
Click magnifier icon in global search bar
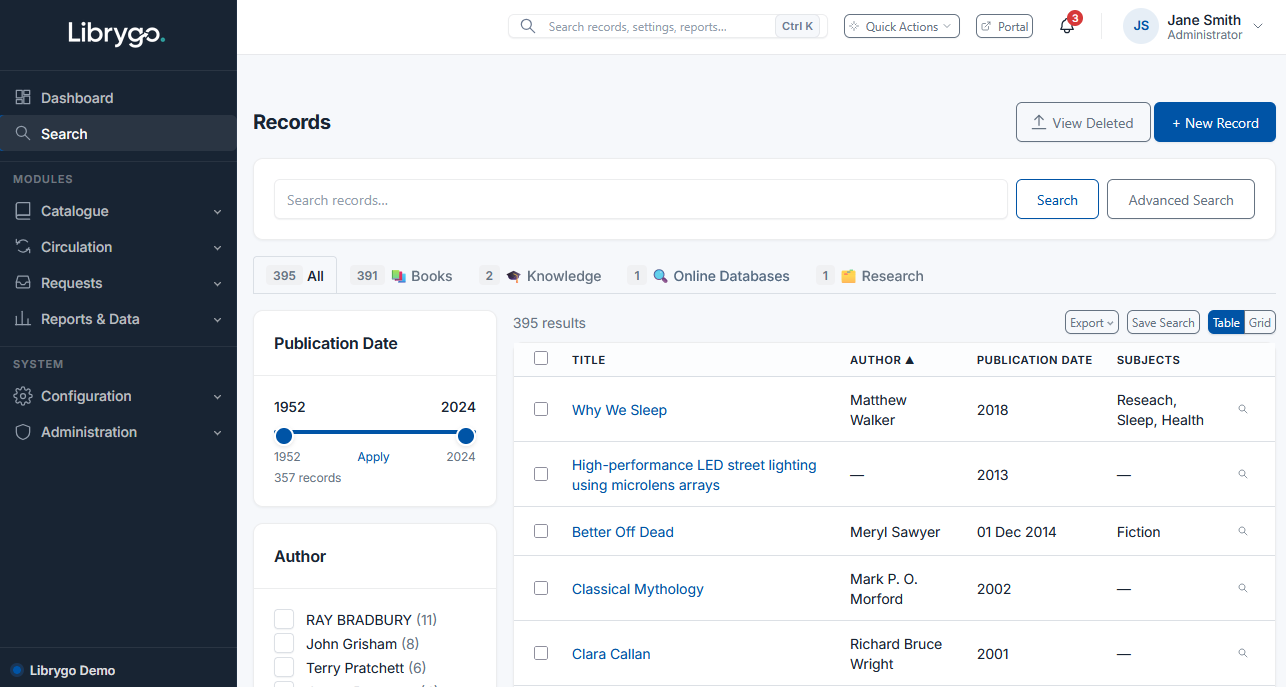[528, 26]
